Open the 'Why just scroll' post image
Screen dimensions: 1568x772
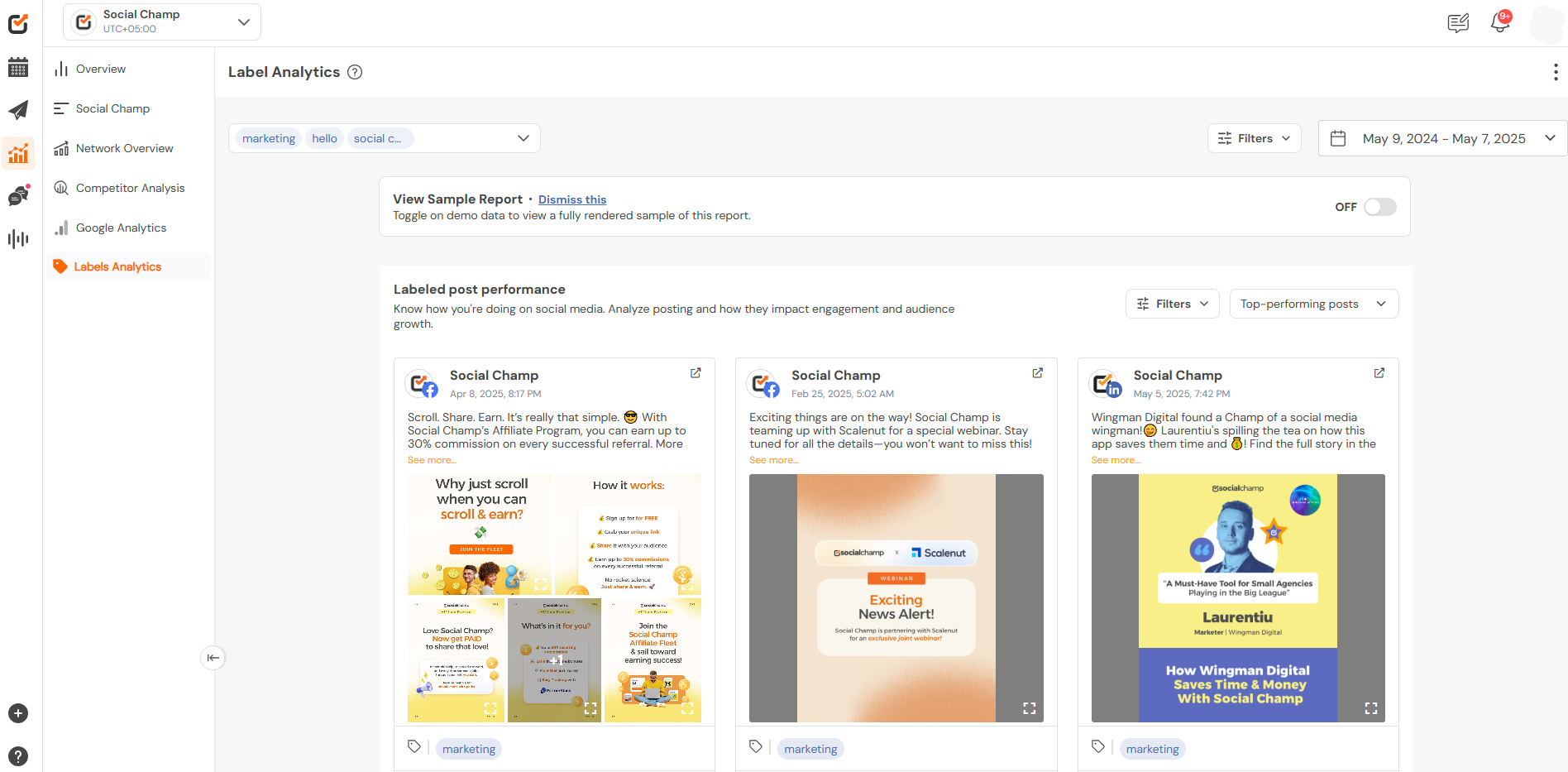[480, 535]
